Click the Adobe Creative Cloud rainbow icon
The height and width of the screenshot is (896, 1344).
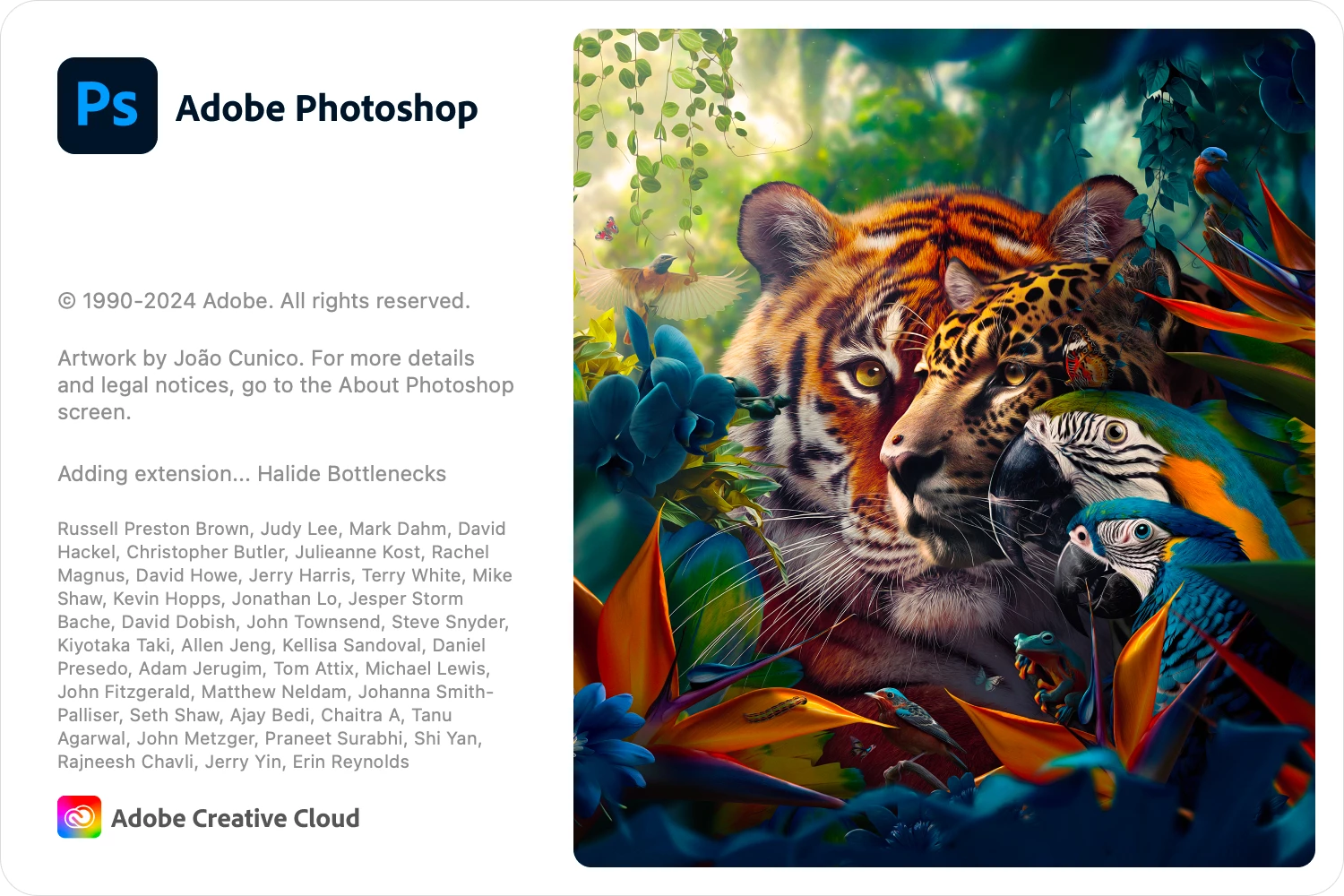pos(79,817)
